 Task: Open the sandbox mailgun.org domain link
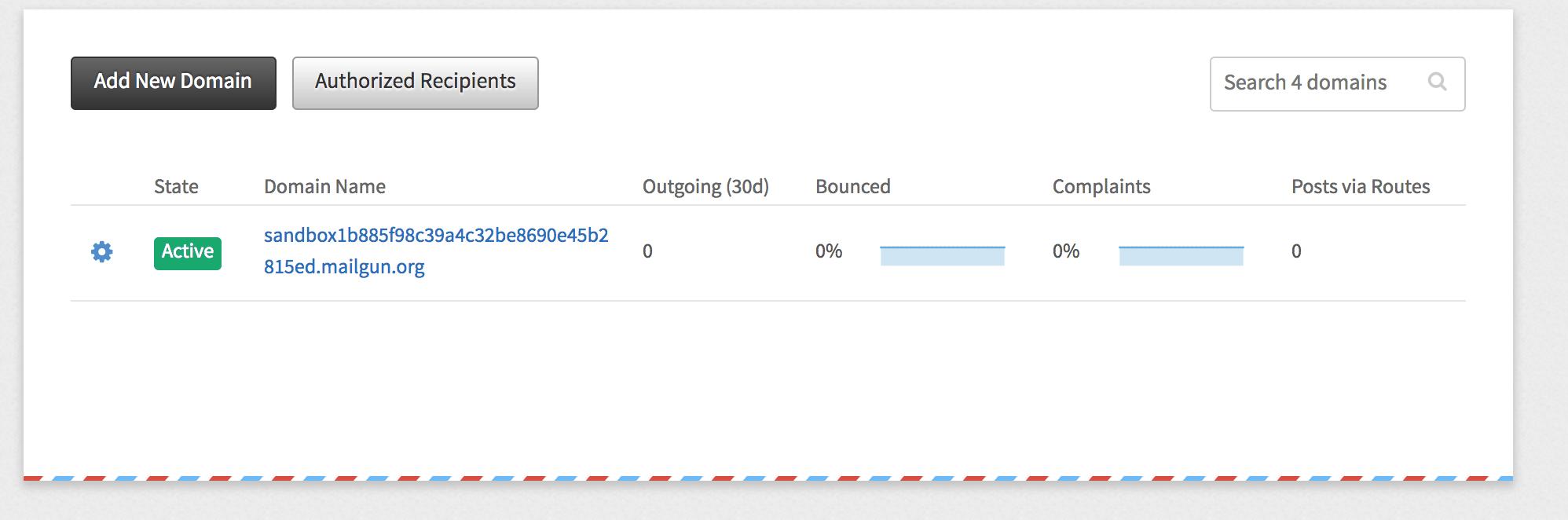[435, 251]
